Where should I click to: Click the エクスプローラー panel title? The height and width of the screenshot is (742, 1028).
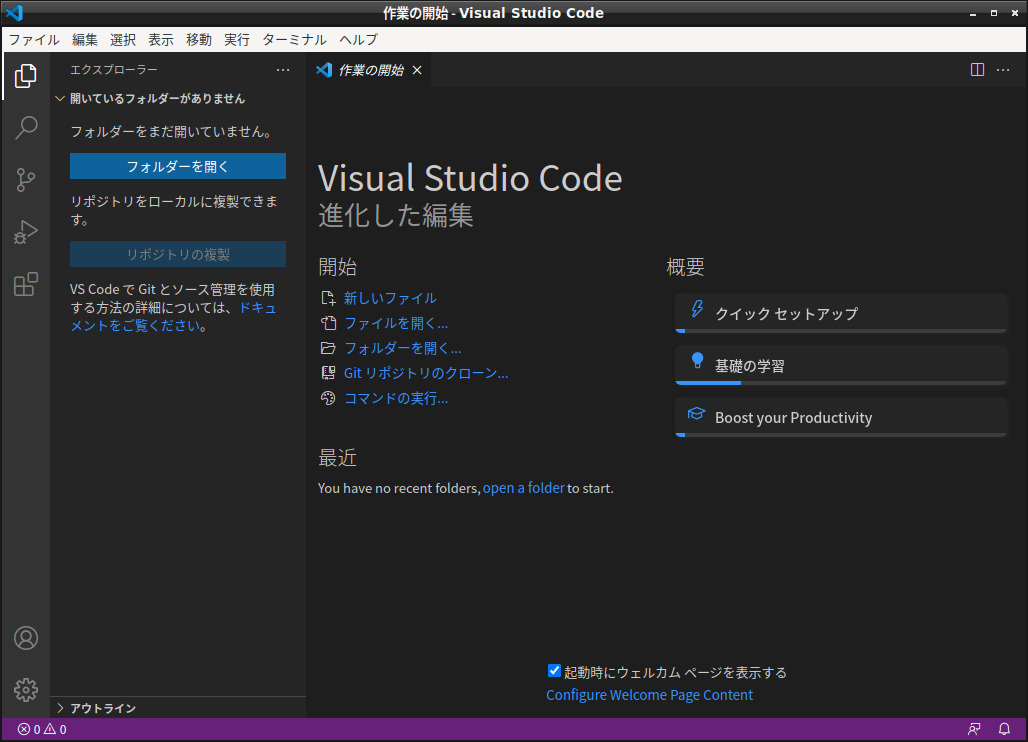[114, 69]
